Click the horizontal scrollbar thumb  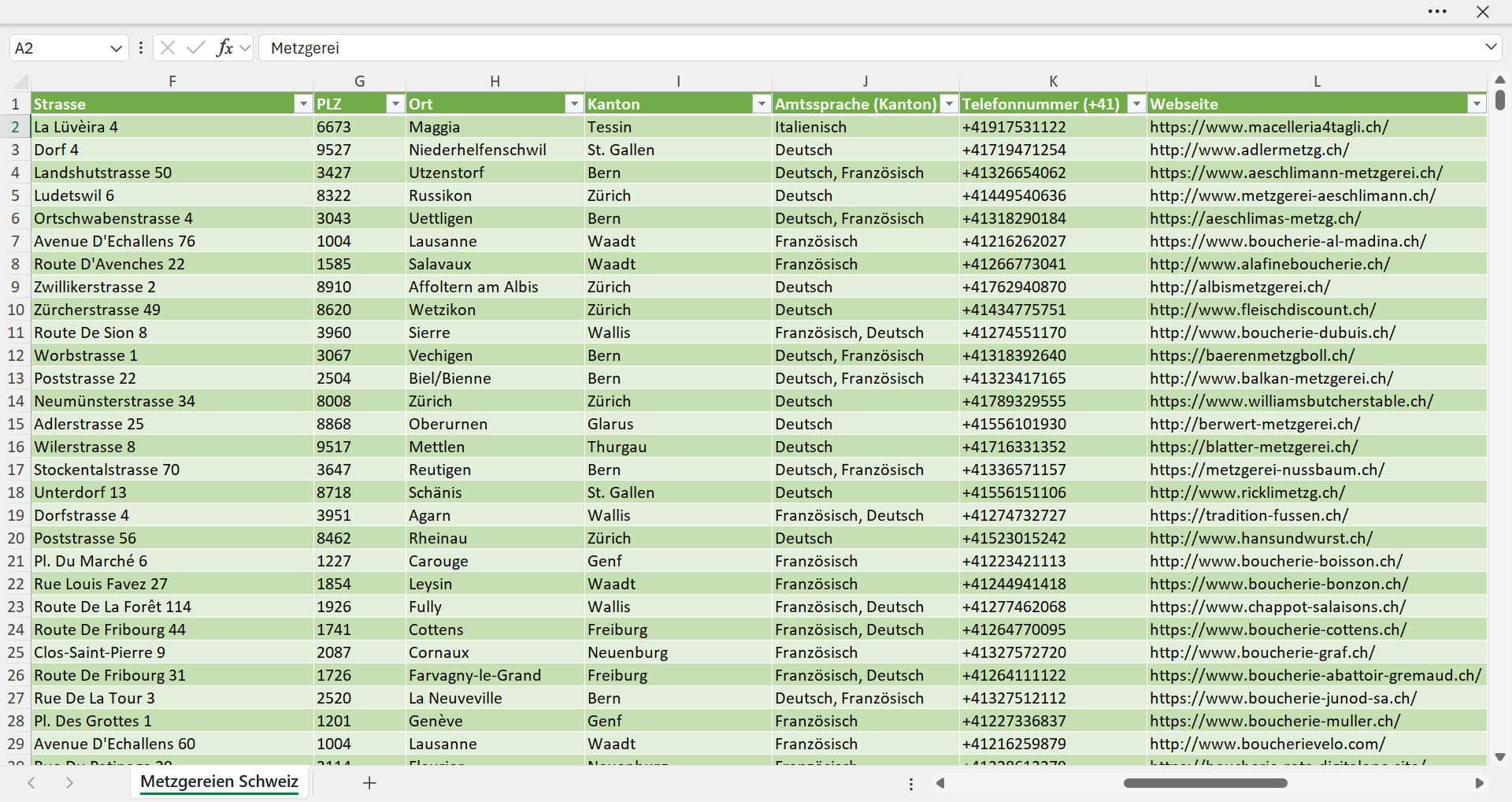1205,783
